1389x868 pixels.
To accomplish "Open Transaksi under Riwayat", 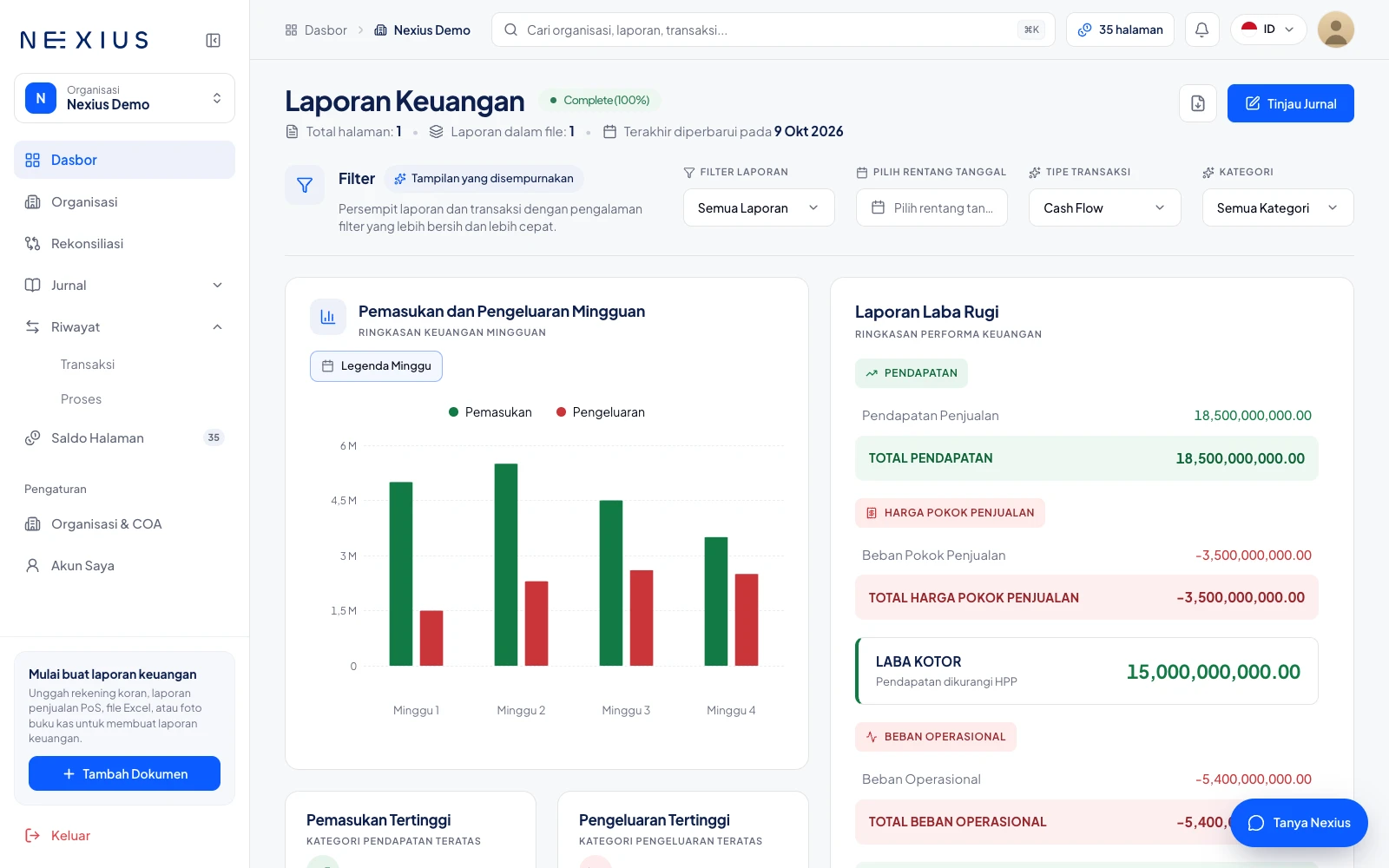I will (x=88, y=365).
